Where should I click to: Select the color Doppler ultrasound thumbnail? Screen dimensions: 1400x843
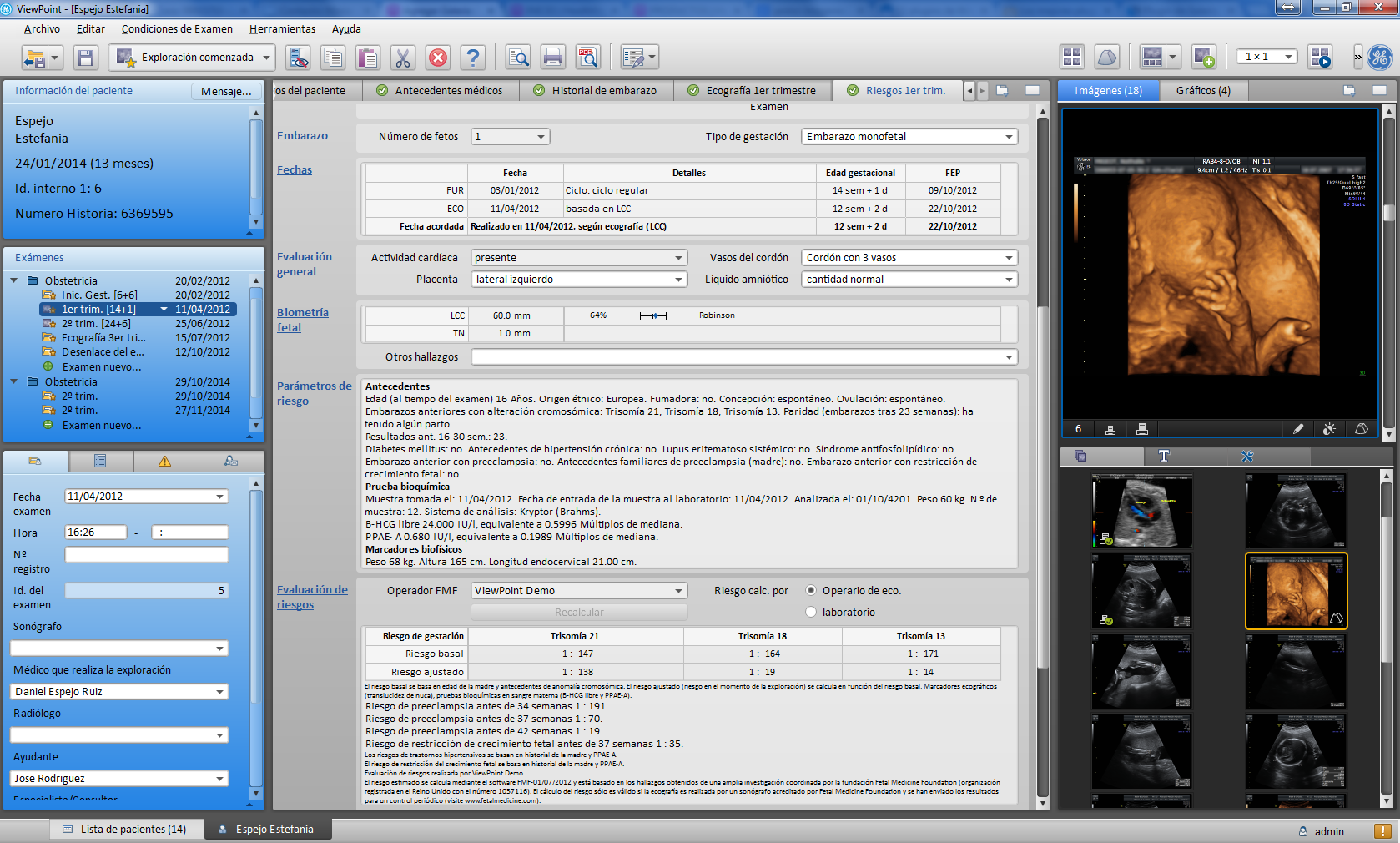click(1141, 511)
